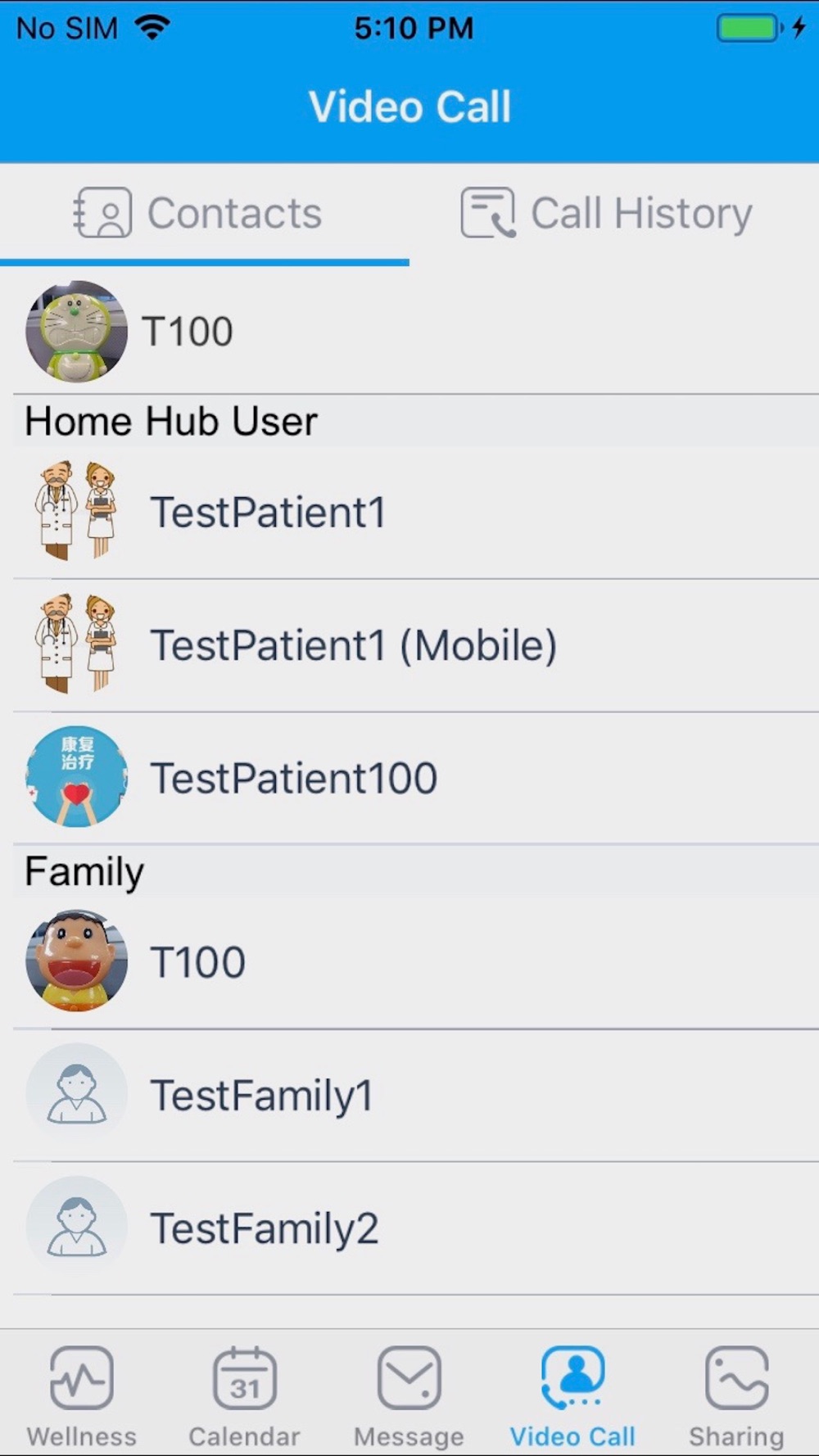
Task: Switch to the Call History tab
Action: 640,214
